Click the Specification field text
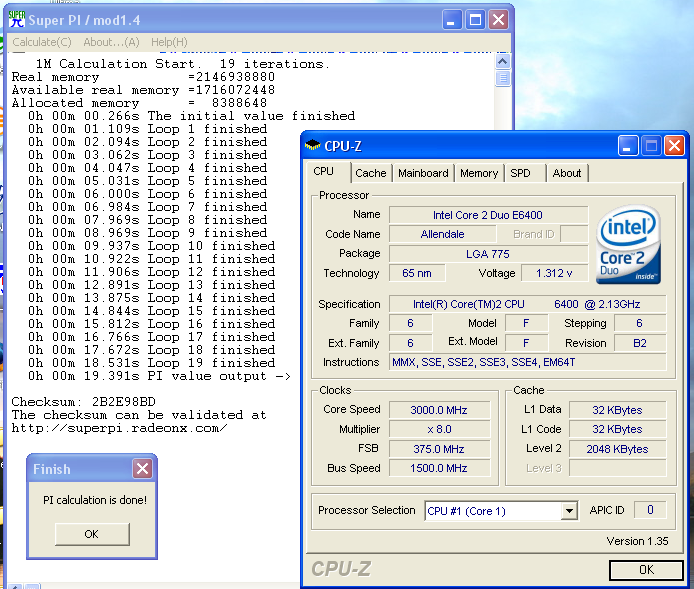The height and width of the screenshot is (589, 694). click(527, 304)
